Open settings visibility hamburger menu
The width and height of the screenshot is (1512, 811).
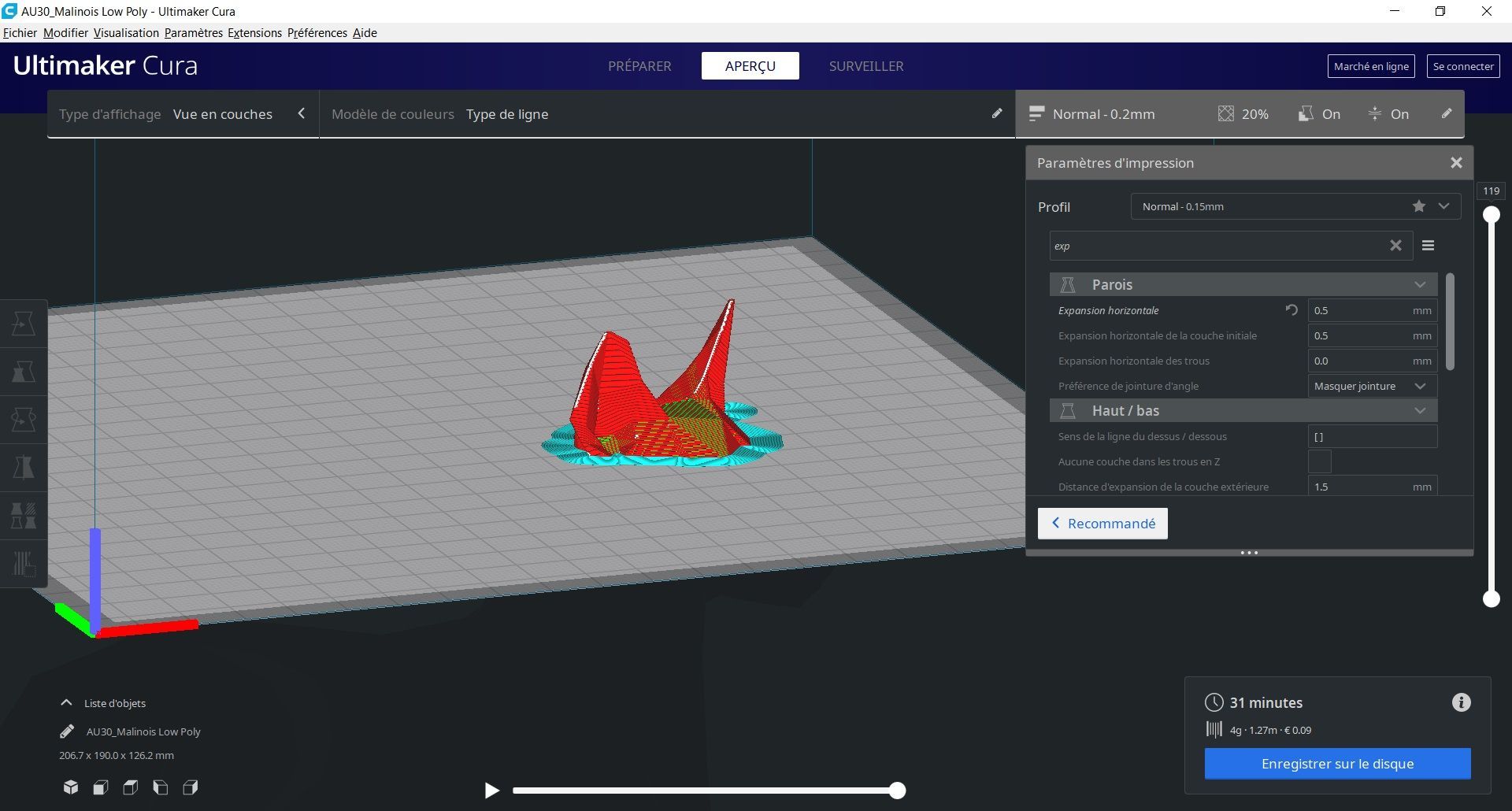1428,246
